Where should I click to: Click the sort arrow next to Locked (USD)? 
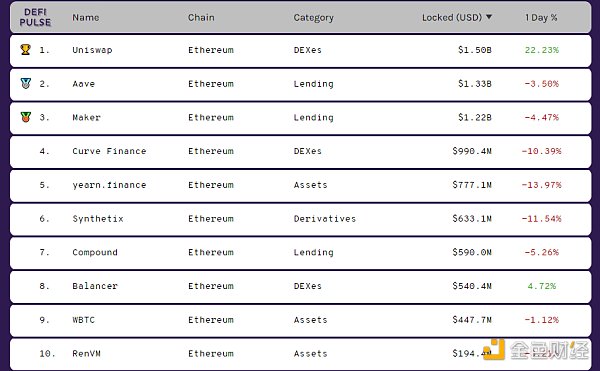[x=489, y=17]
